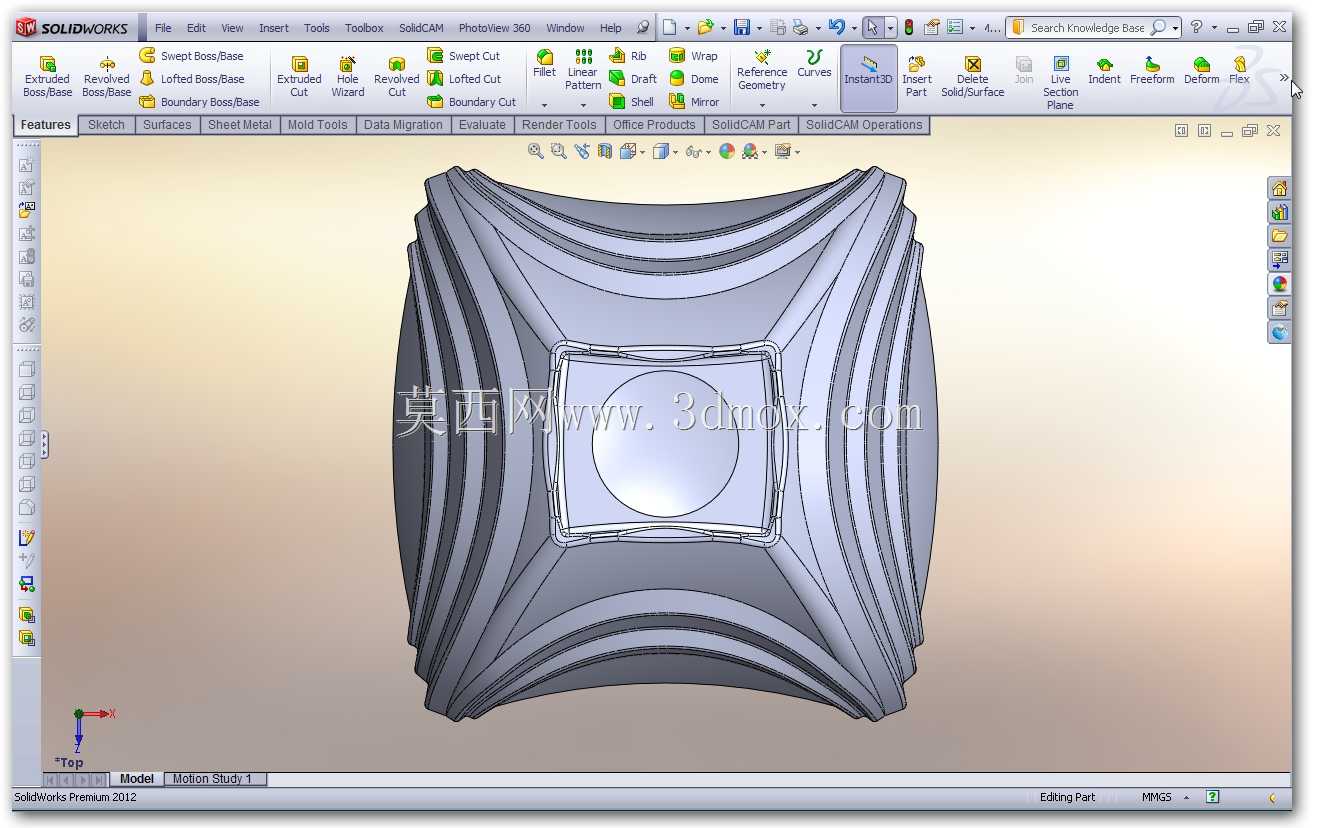The height and width of the screenshot is (828, 1319).
Task: Choose the Boundary Boss/Base feature
Action: pyautogui.click(x=199, y=102)
